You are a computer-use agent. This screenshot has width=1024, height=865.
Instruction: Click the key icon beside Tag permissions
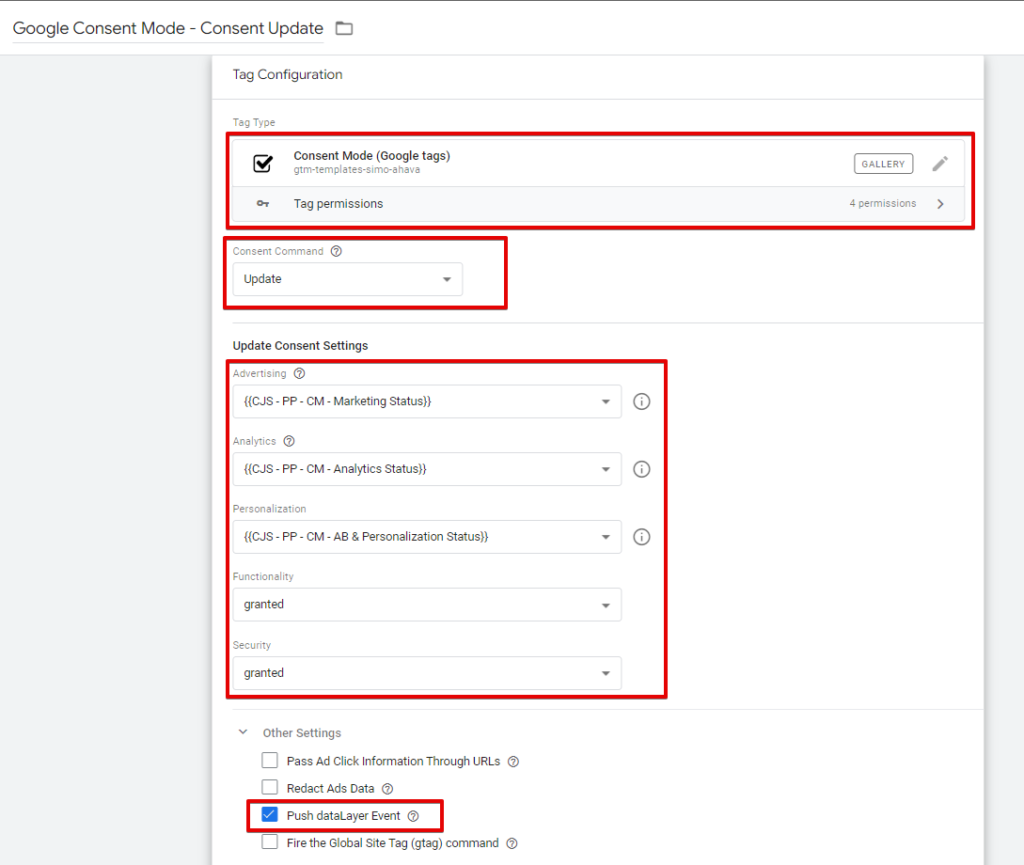(263, 204)
